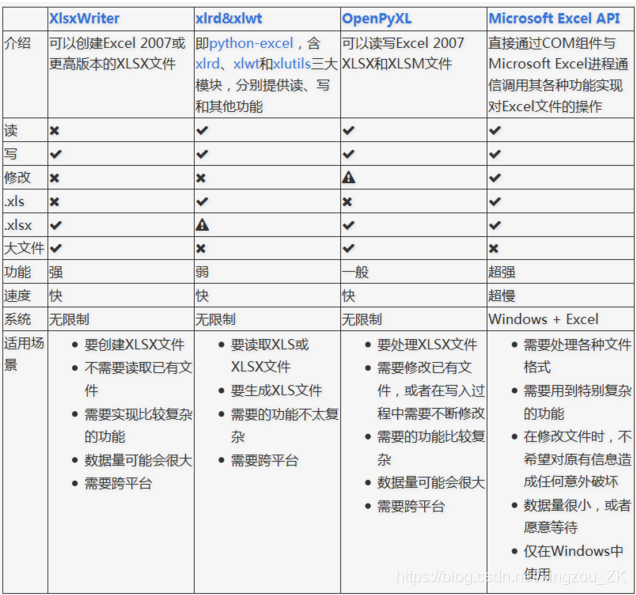Click the checkmark in xlrd&xlwt .xls row
636x595 pixels.
coord(202,202)
